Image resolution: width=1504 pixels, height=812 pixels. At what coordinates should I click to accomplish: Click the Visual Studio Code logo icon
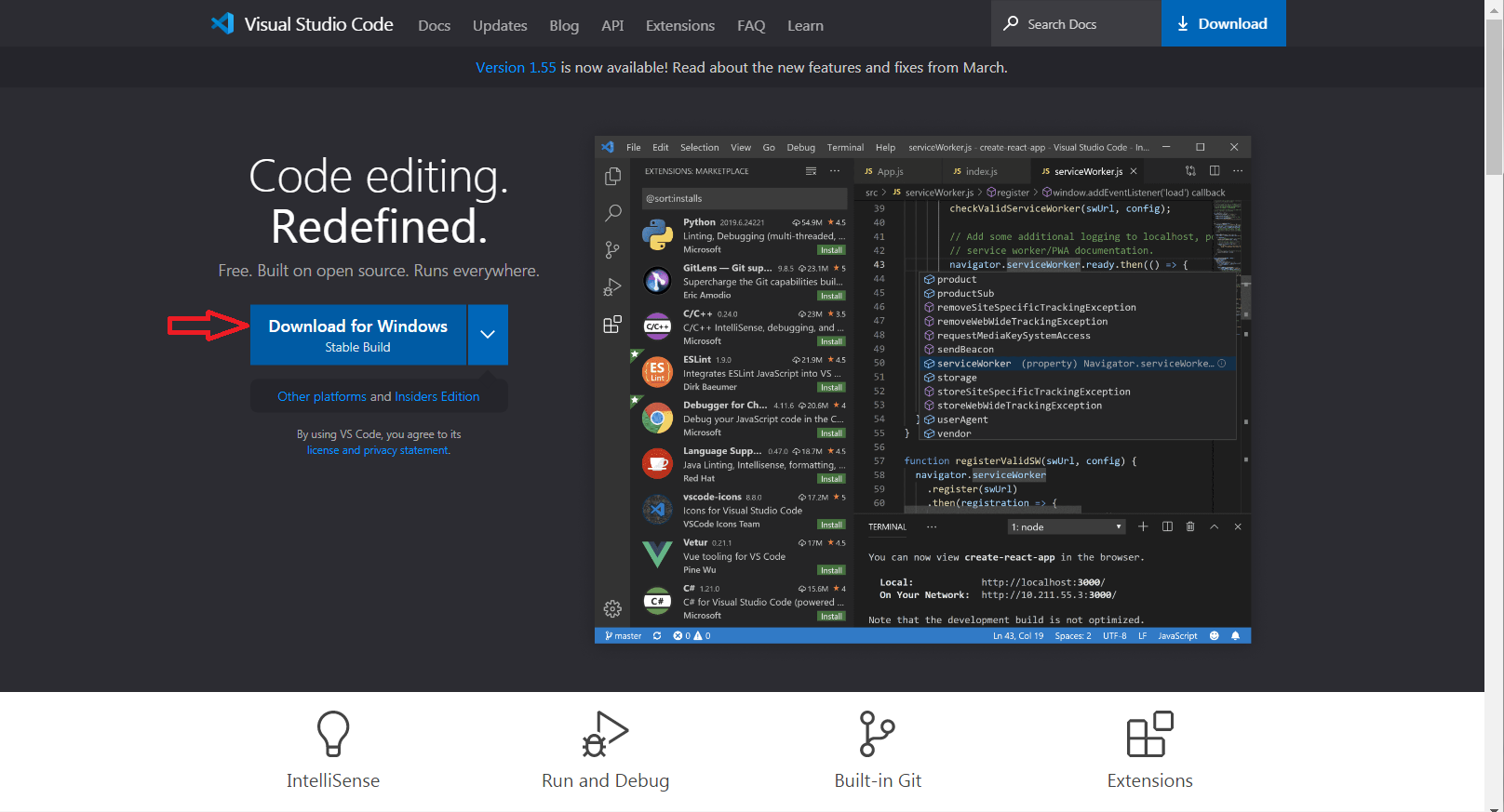(222, 23)
